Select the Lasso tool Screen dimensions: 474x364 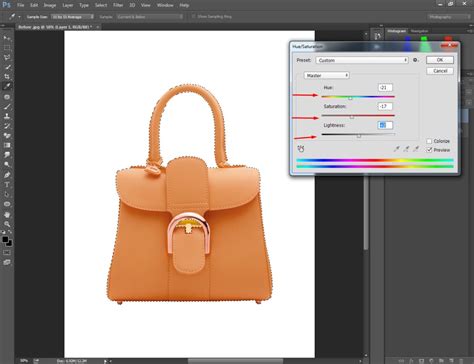point(7,58)
